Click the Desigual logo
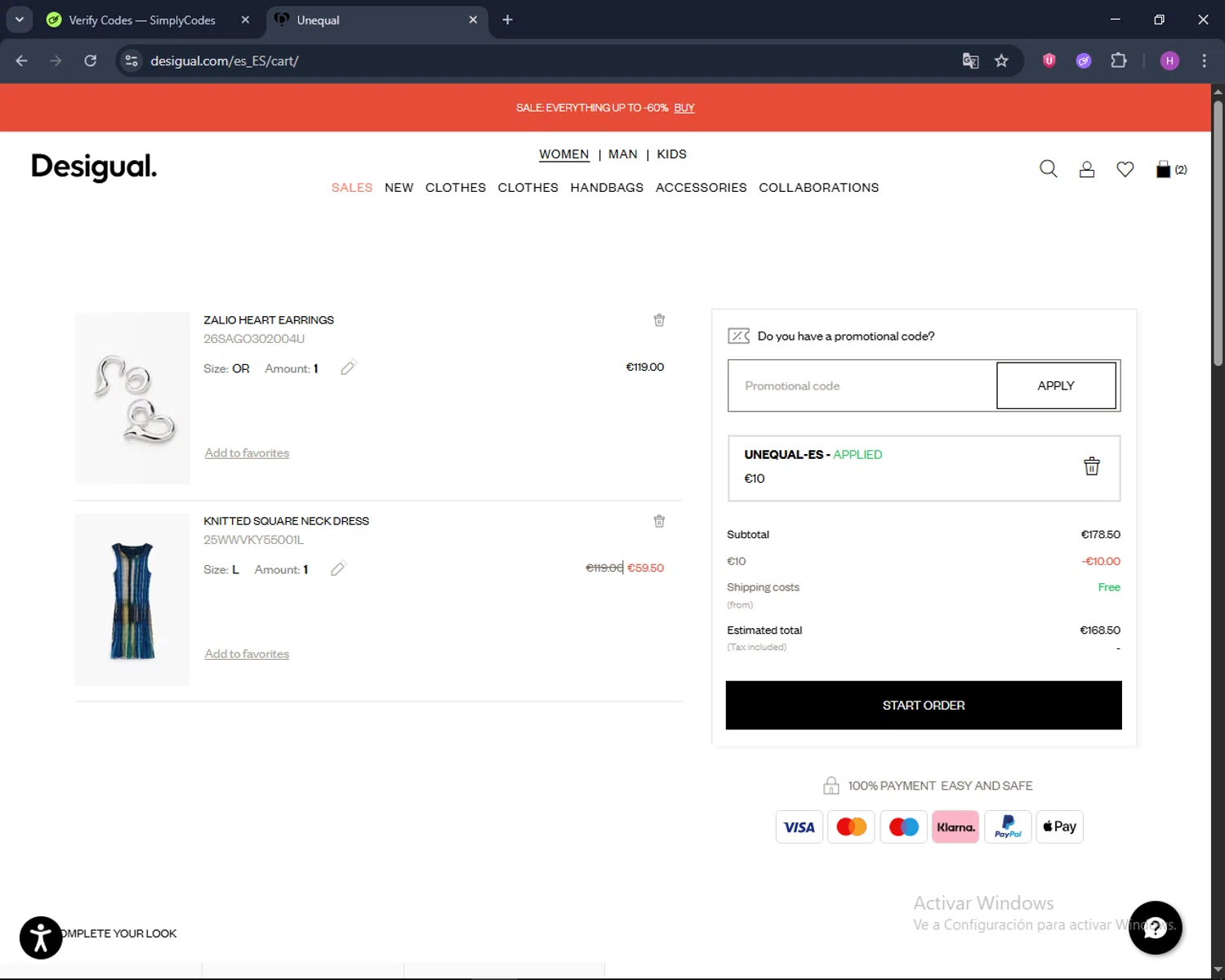Image resolution: width=1225 pixels, height=980 pixels. [x=94, y=167]
